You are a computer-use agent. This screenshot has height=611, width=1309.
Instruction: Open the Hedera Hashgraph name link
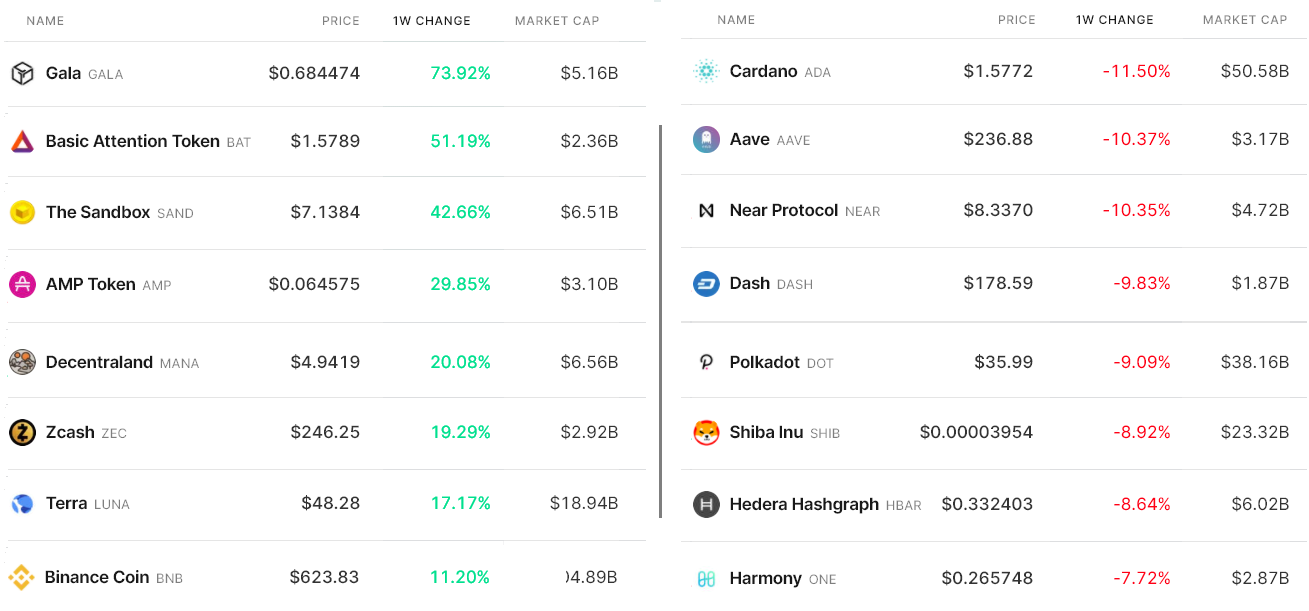point(804,504)
